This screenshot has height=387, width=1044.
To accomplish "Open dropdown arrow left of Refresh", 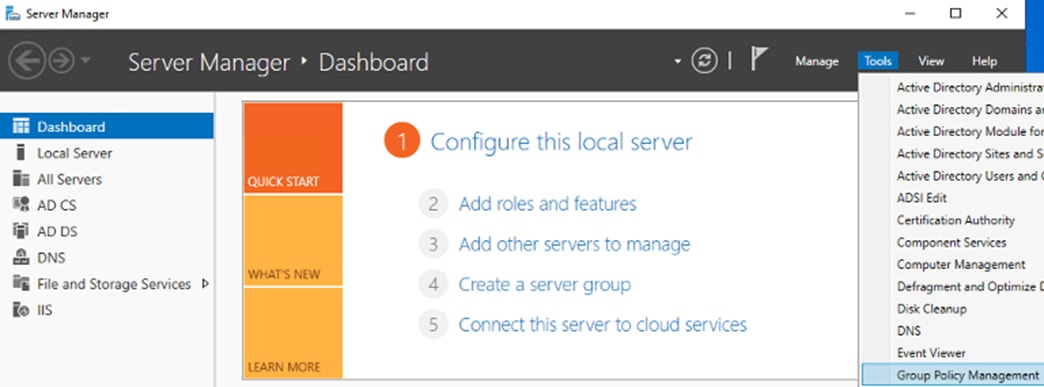I will pyautogui.click(x=678, y=61).
